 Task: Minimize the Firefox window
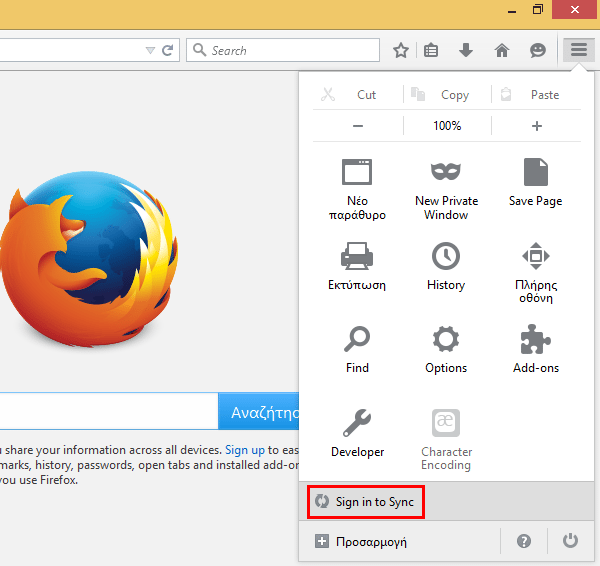click(512, 11)
